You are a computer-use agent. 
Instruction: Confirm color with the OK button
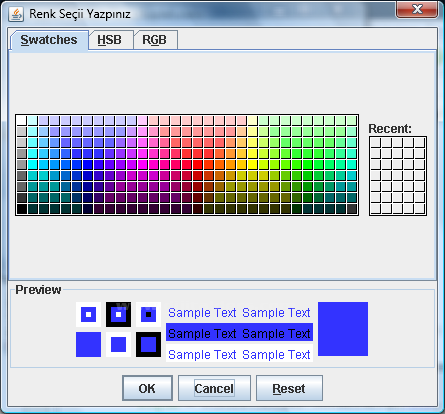click(147, 388)
